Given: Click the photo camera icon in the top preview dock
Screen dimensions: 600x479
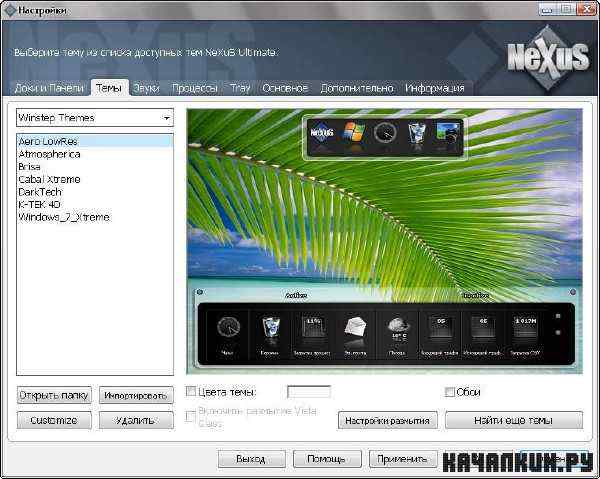Looking at the screenshot, I should 448,134.
